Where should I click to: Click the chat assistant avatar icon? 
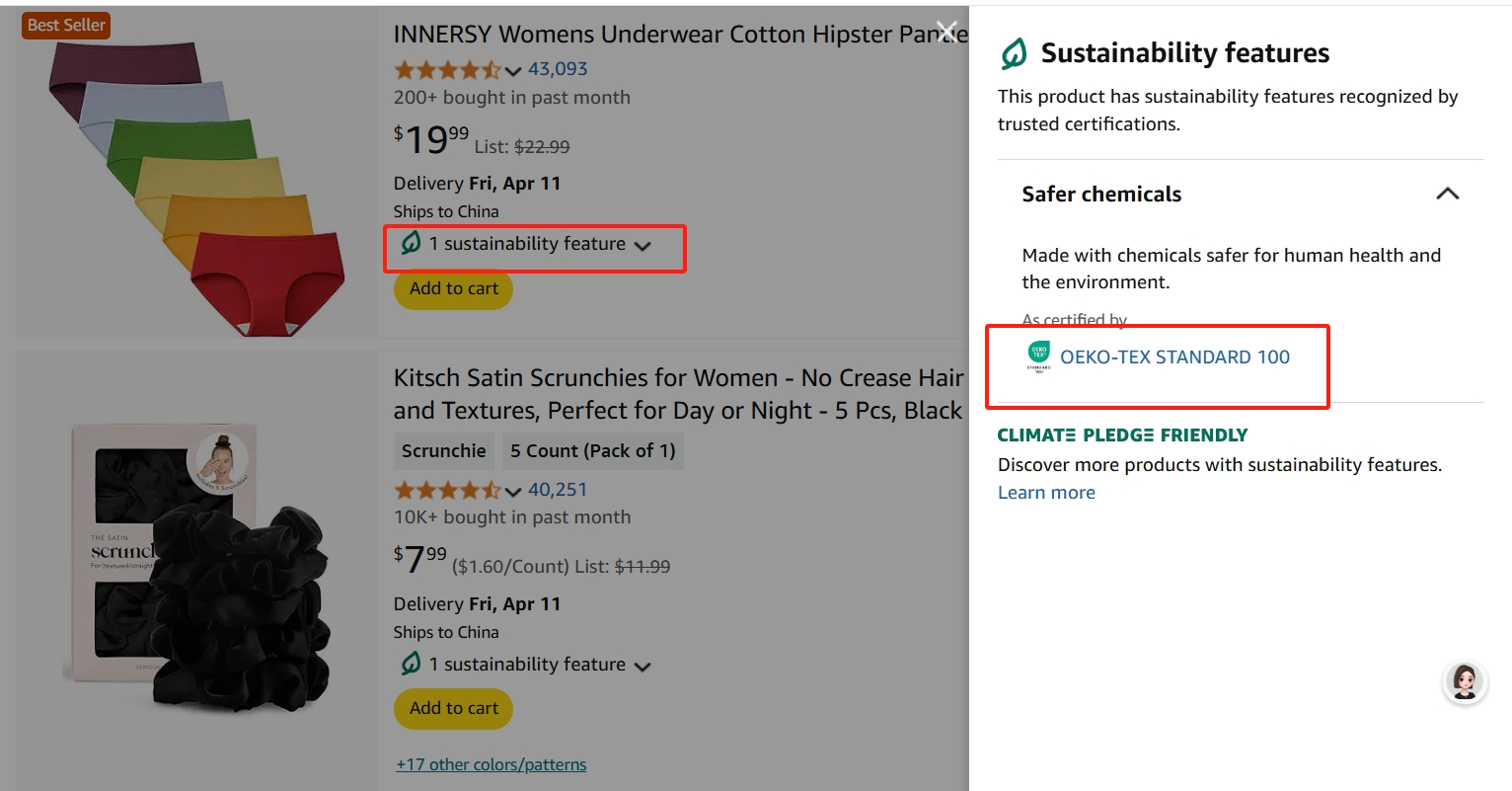(x=1465, y=681)
